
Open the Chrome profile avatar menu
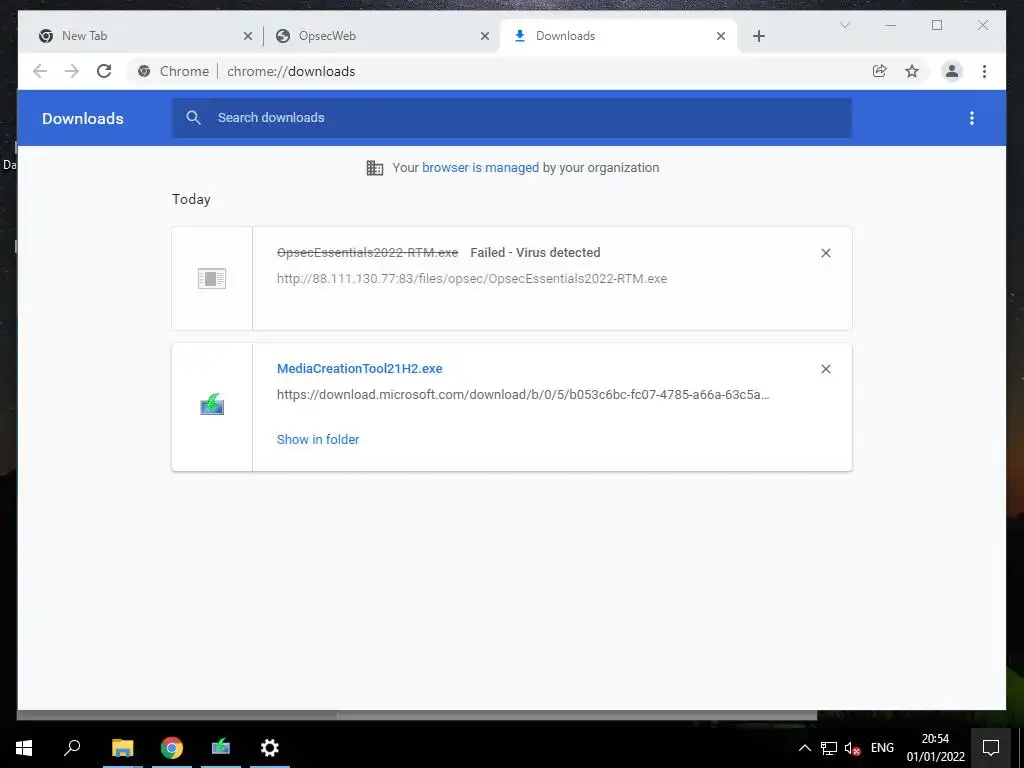click(x=952, y=71)
